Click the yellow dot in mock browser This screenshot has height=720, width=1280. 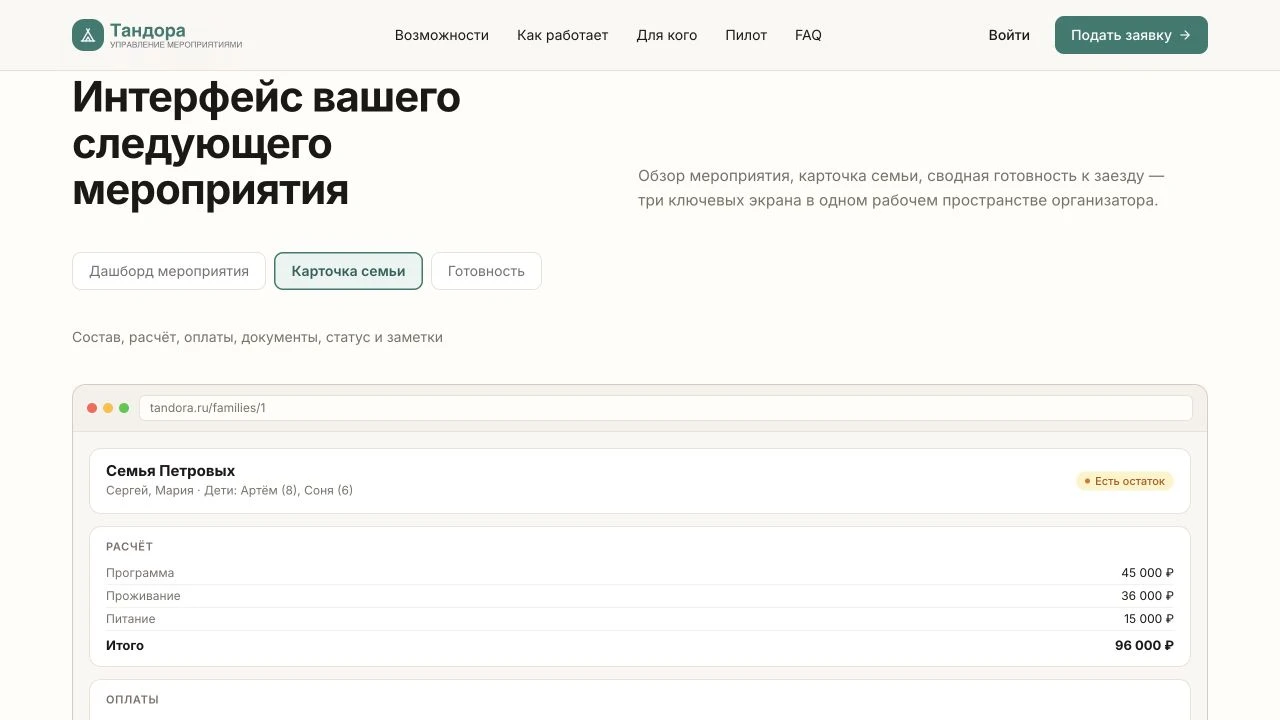(108, 408)
